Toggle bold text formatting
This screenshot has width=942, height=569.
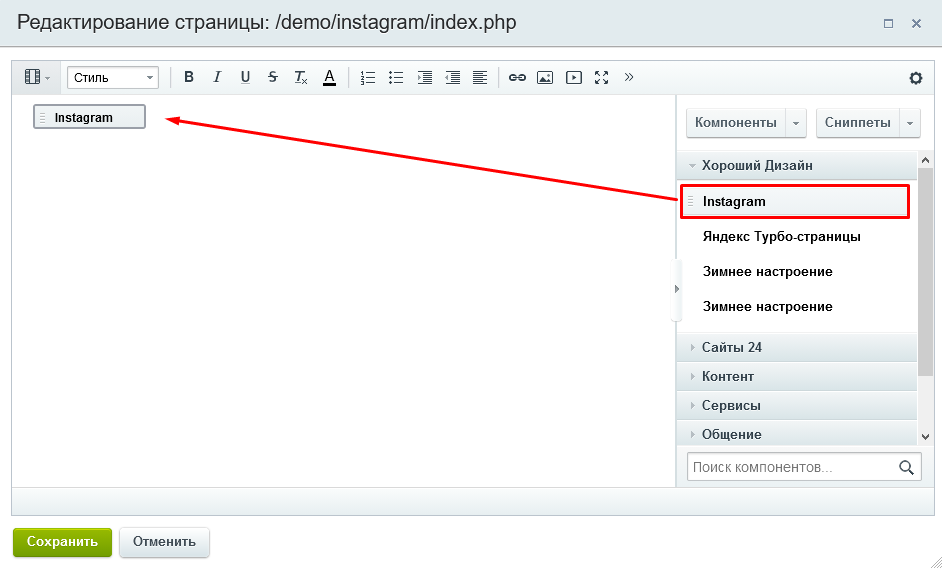(x=189, y=77)
